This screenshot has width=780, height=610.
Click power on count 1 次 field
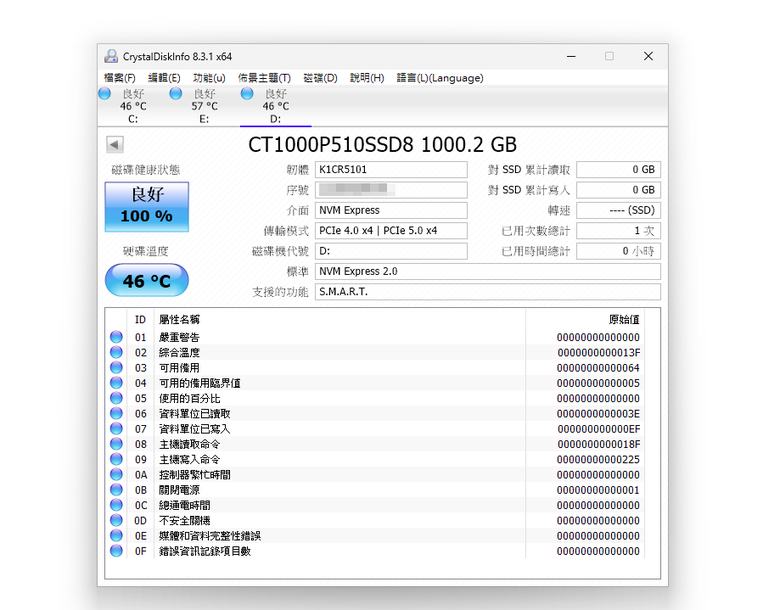618,231
